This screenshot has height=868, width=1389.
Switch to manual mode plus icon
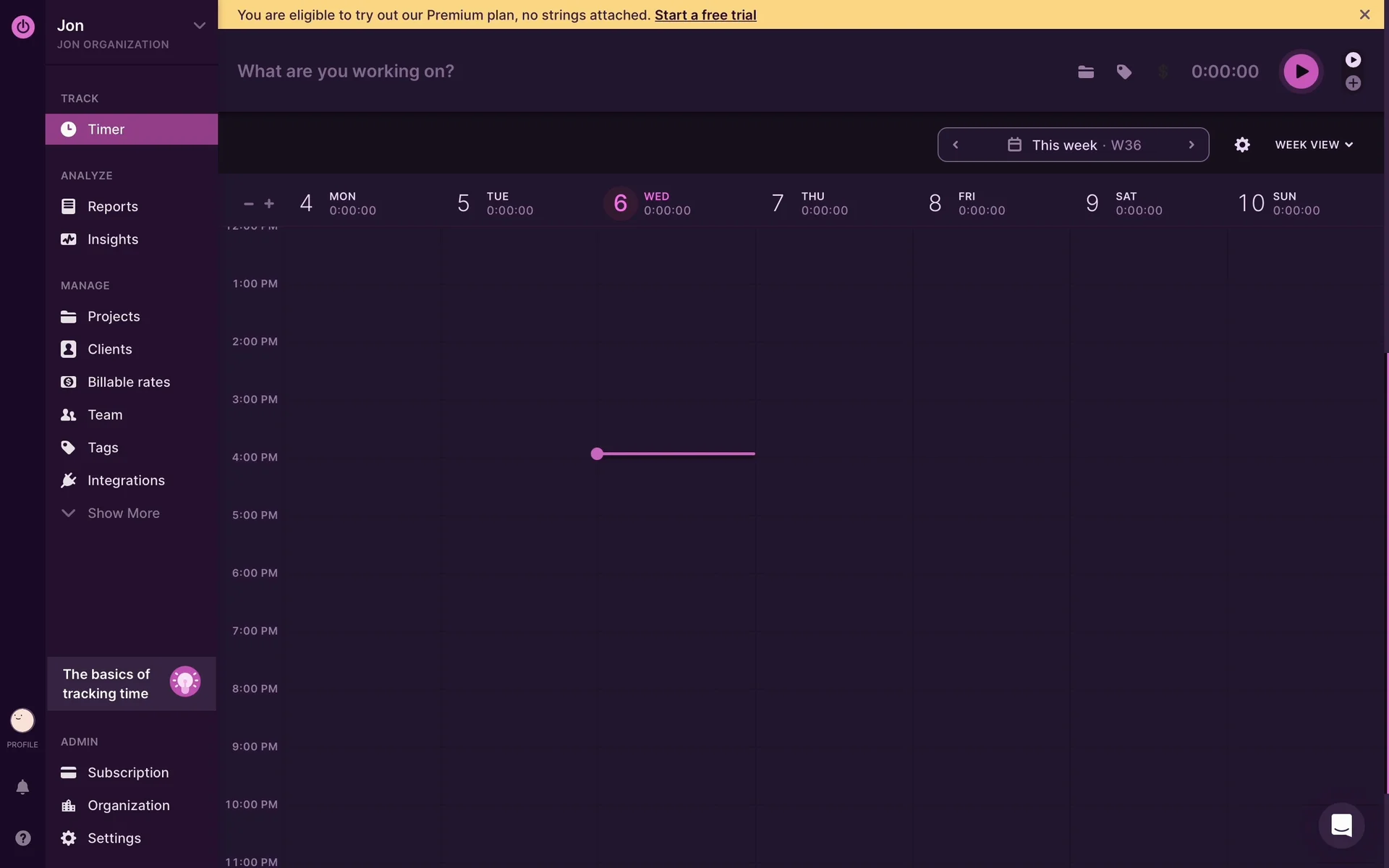(x=1353, y=83)
